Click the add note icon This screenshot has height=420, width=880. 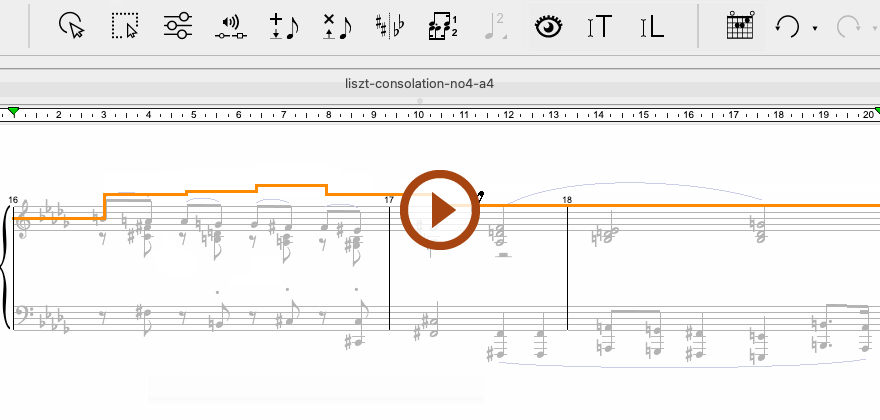(284, 27)
